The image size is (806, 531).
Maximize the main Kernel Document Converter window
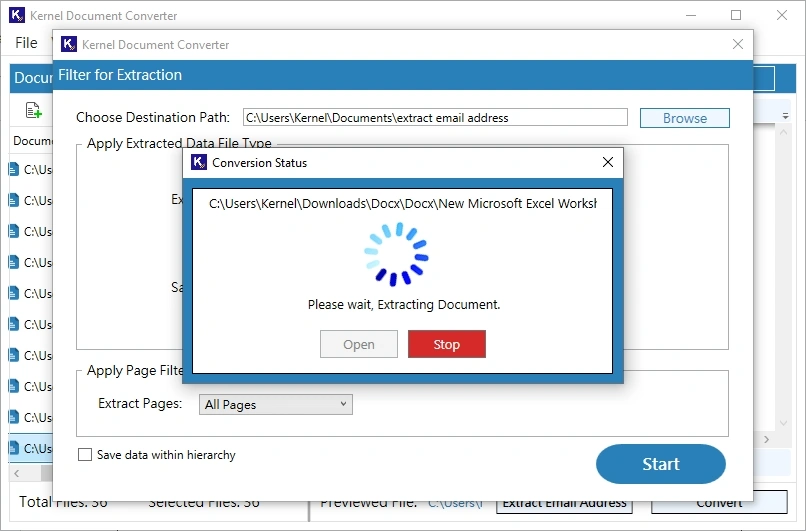click(736, 15)
